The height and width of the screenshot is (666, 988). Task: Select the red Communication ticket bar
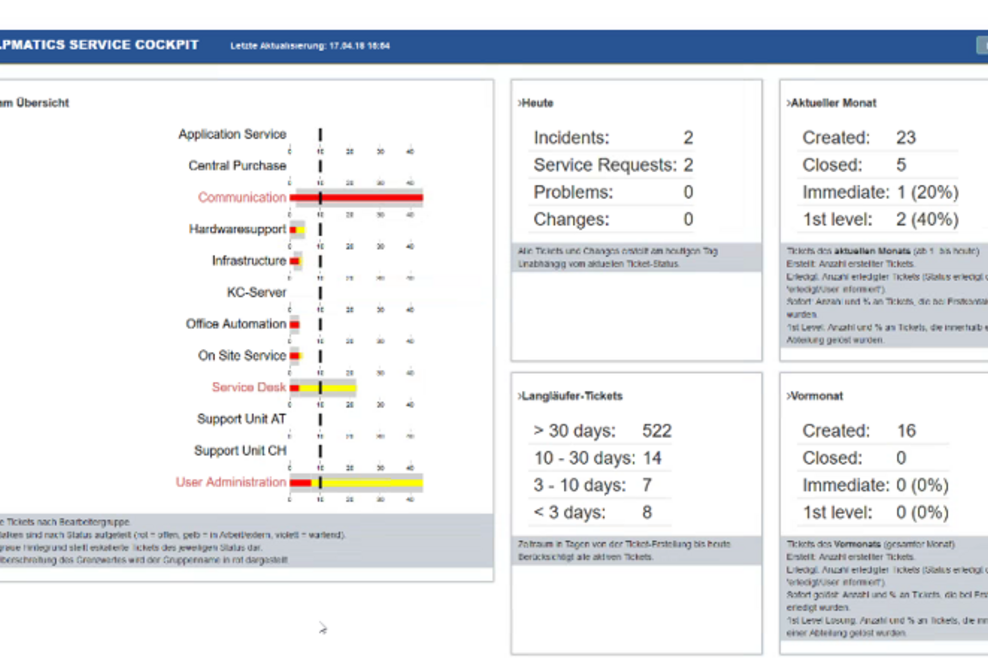(x=355, y=196)
